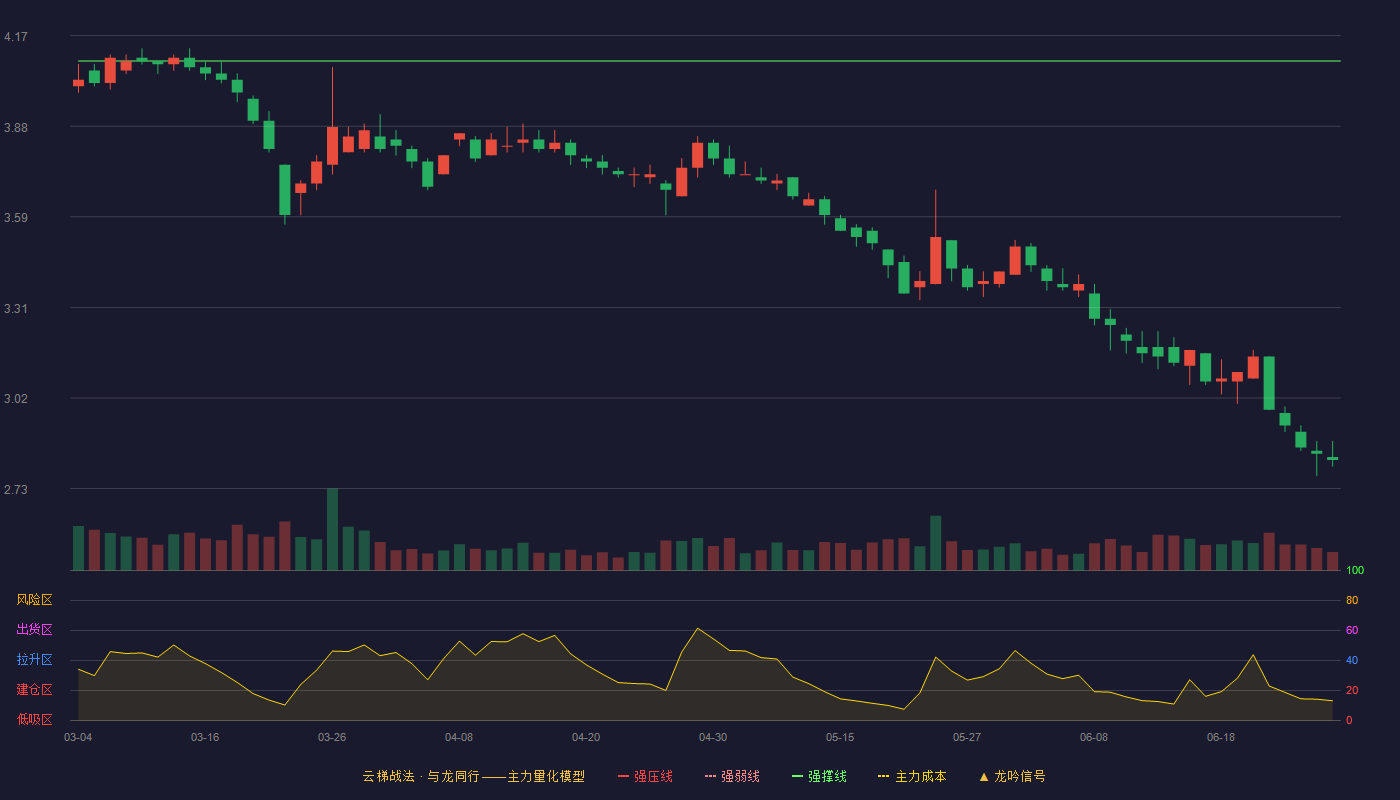
Task: Click the 3.59 price axis label
Action: click(16, 218)
